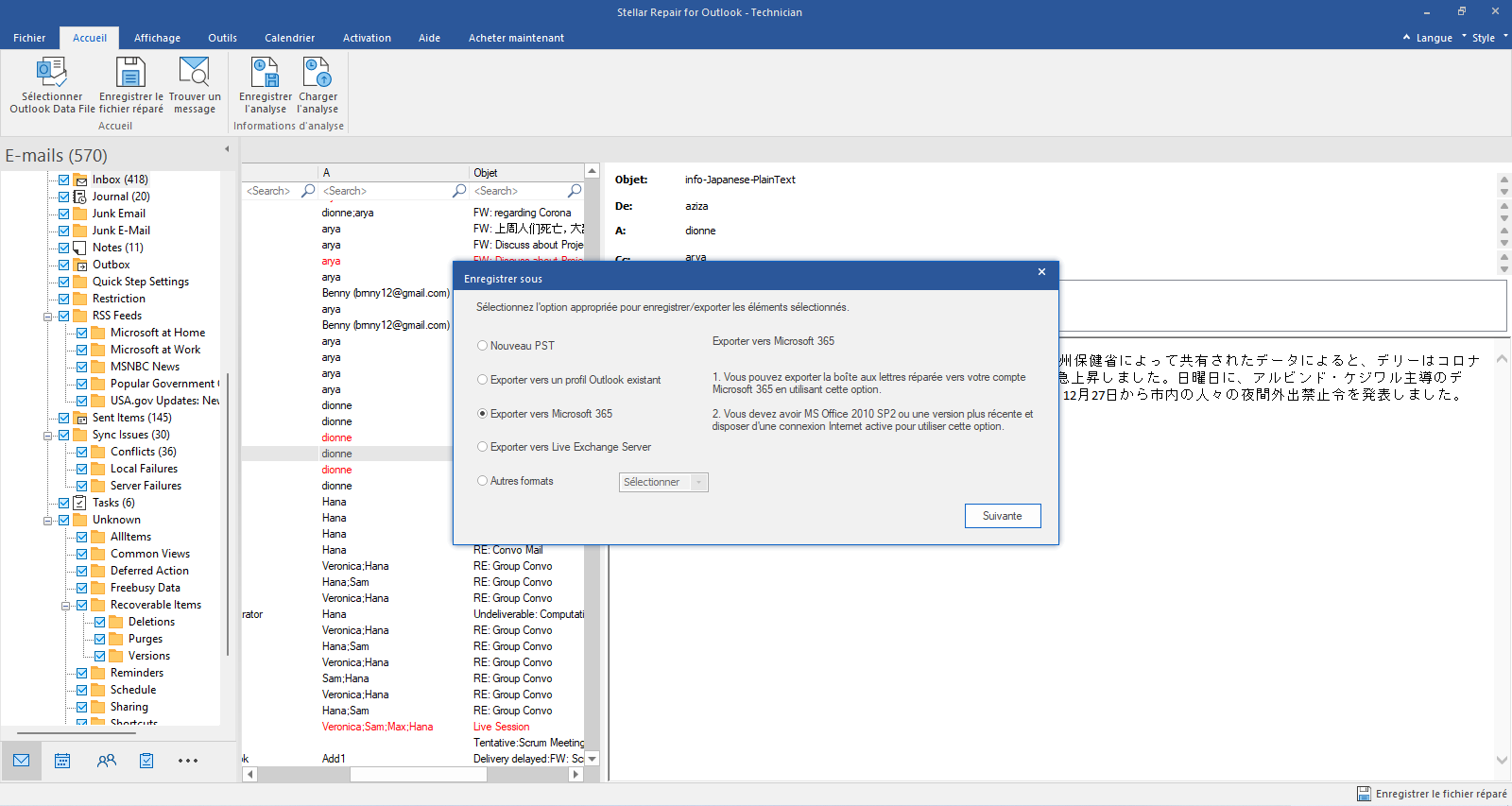Screen dimensions: 1512x806
Task: Click Enregistrer le fichier réparé ribbon icon
Action: pos(130,72)
